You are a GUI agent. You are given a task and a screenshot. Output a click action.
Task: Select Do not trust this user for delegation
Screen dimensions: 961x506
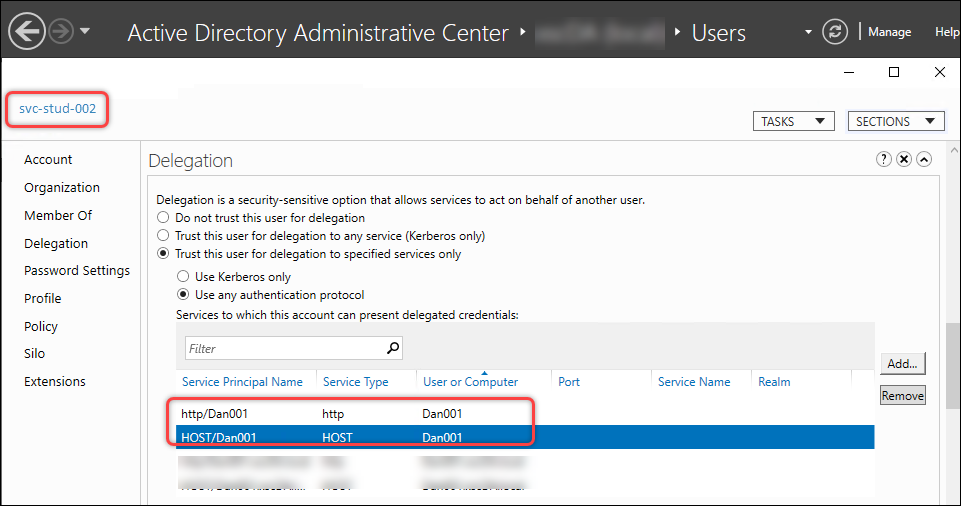(161, 218)
